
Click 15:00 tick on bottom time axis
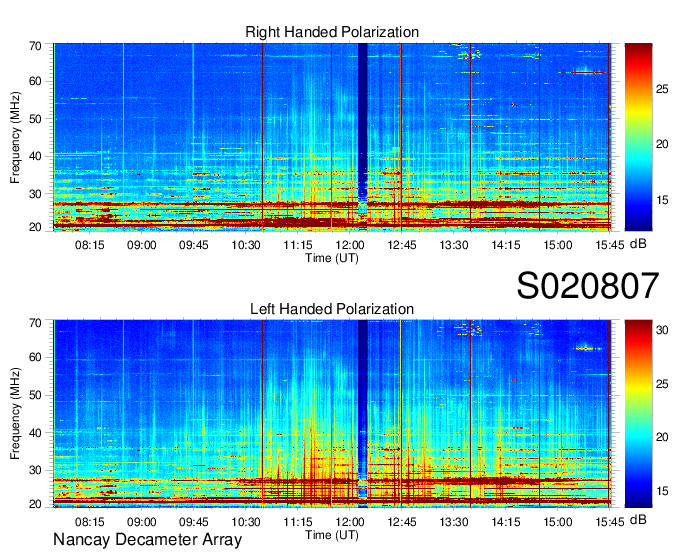pos(558,522)
